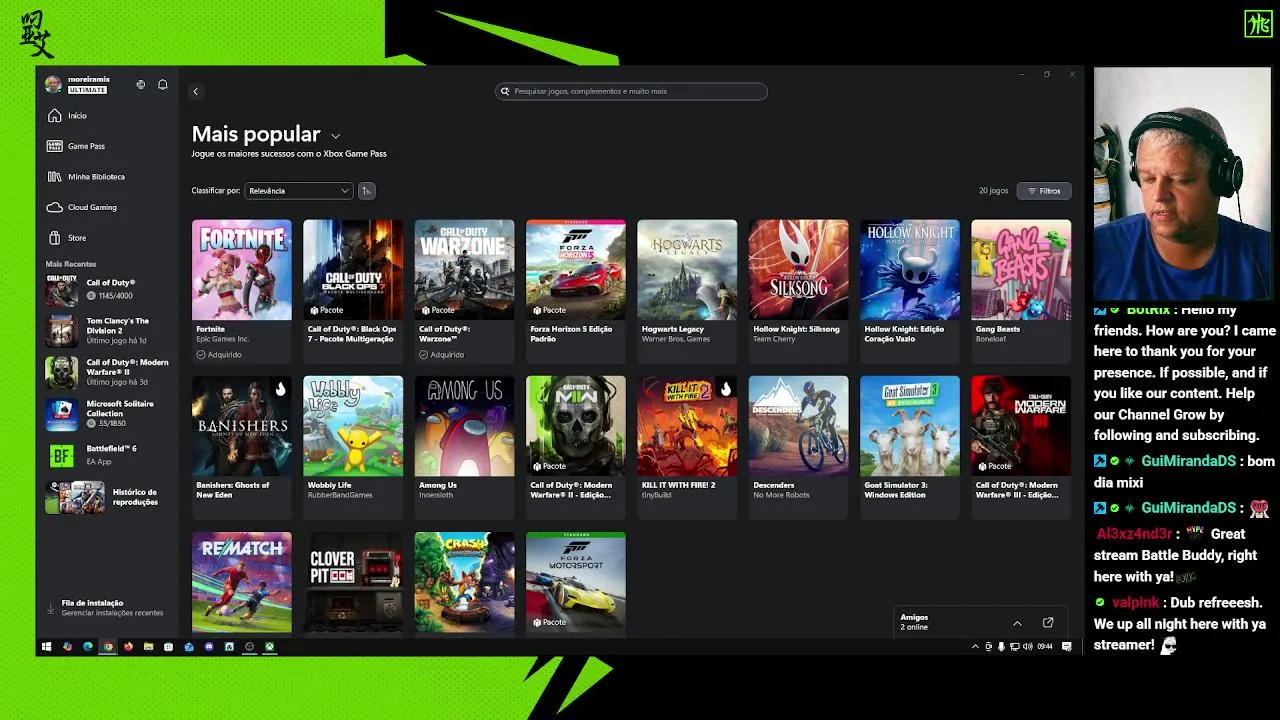Open the notifications bell
This screenshot has width=1280, height=720.
coord(163,85)
